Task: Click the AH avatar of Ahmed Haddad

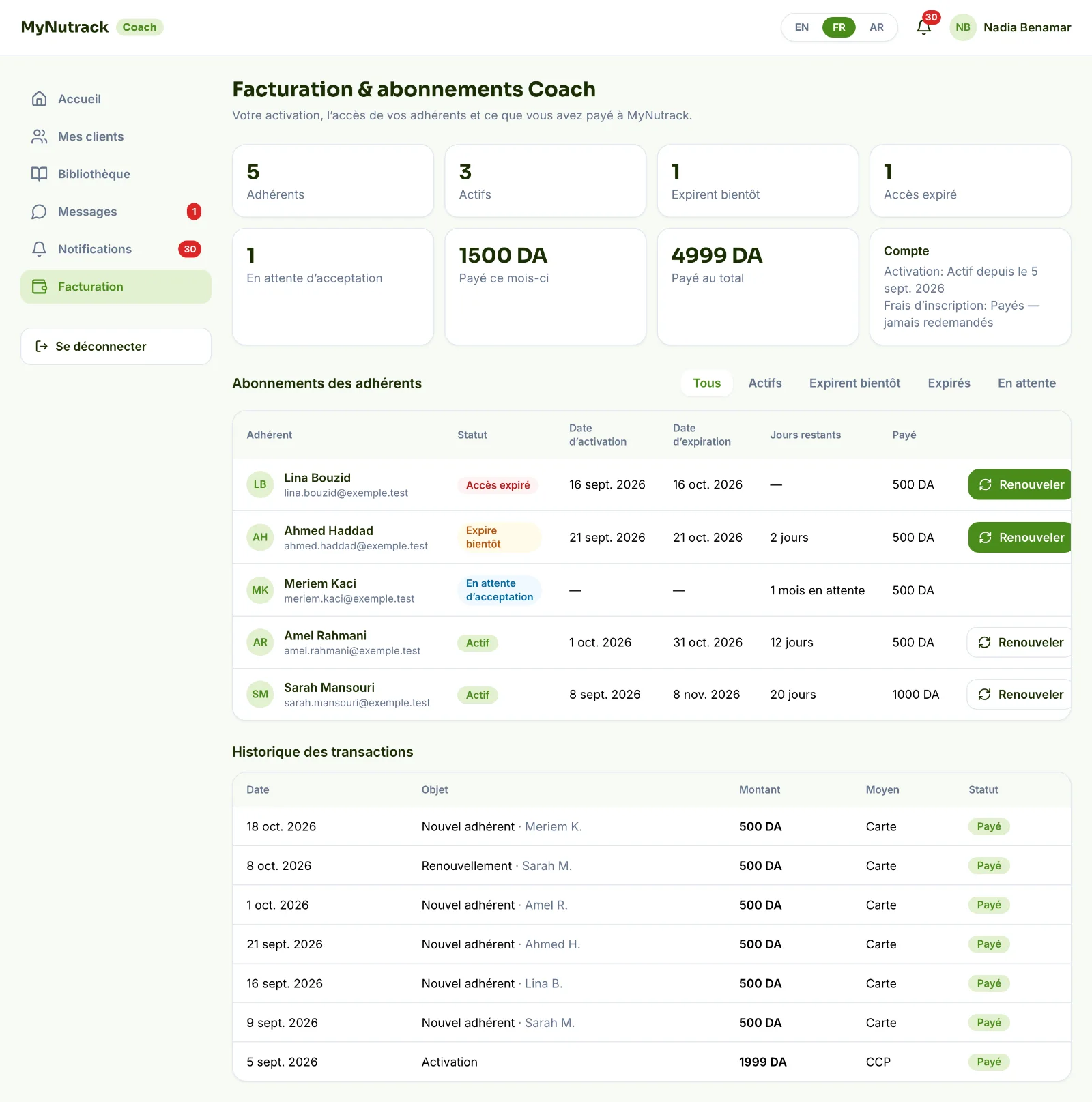Action: pyautogui.click(x=260, y=537)
